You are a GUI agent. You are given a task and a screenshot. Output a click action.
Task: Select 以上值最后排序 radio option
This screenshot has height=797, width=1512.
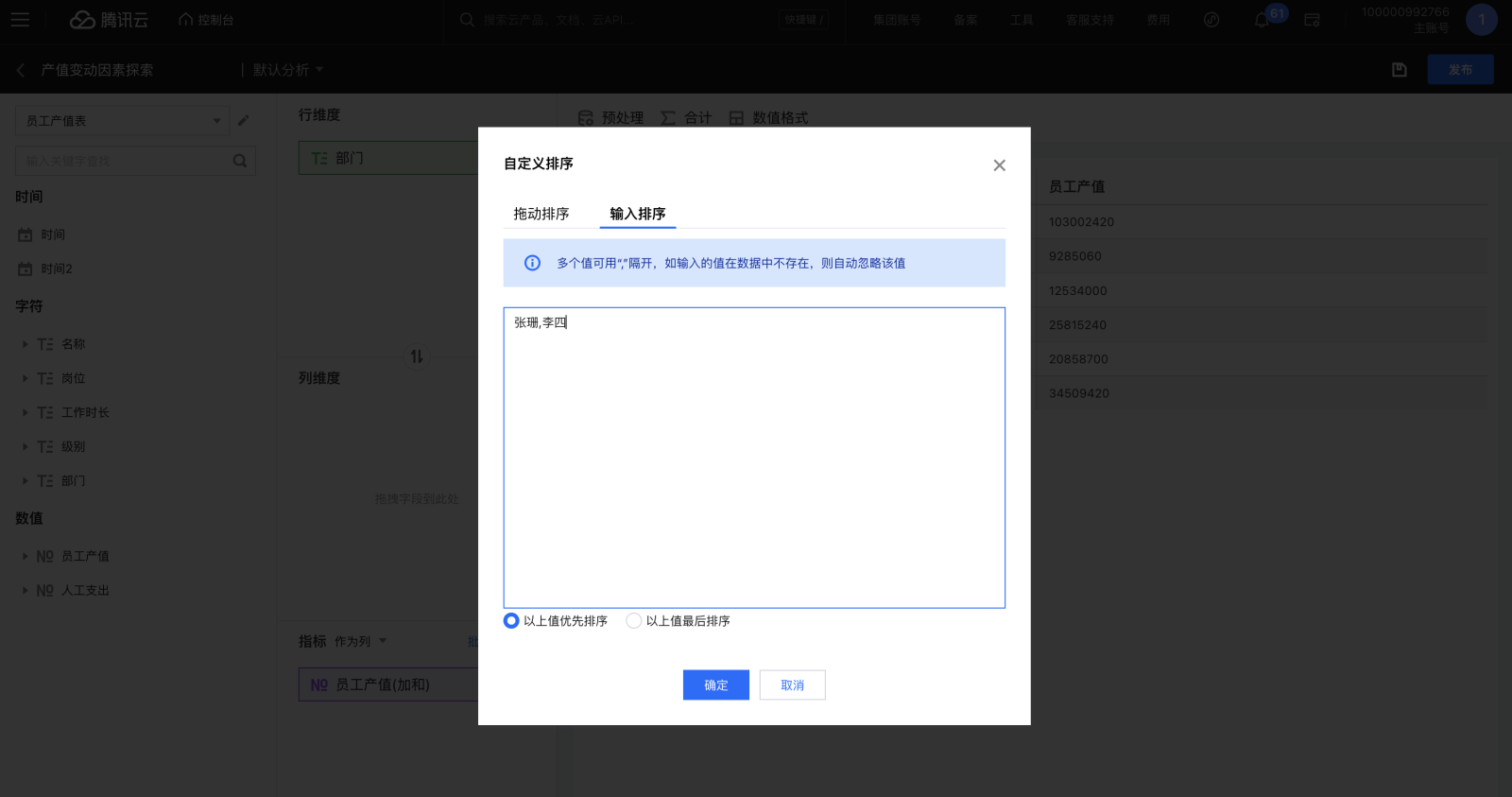coord(634,621)
